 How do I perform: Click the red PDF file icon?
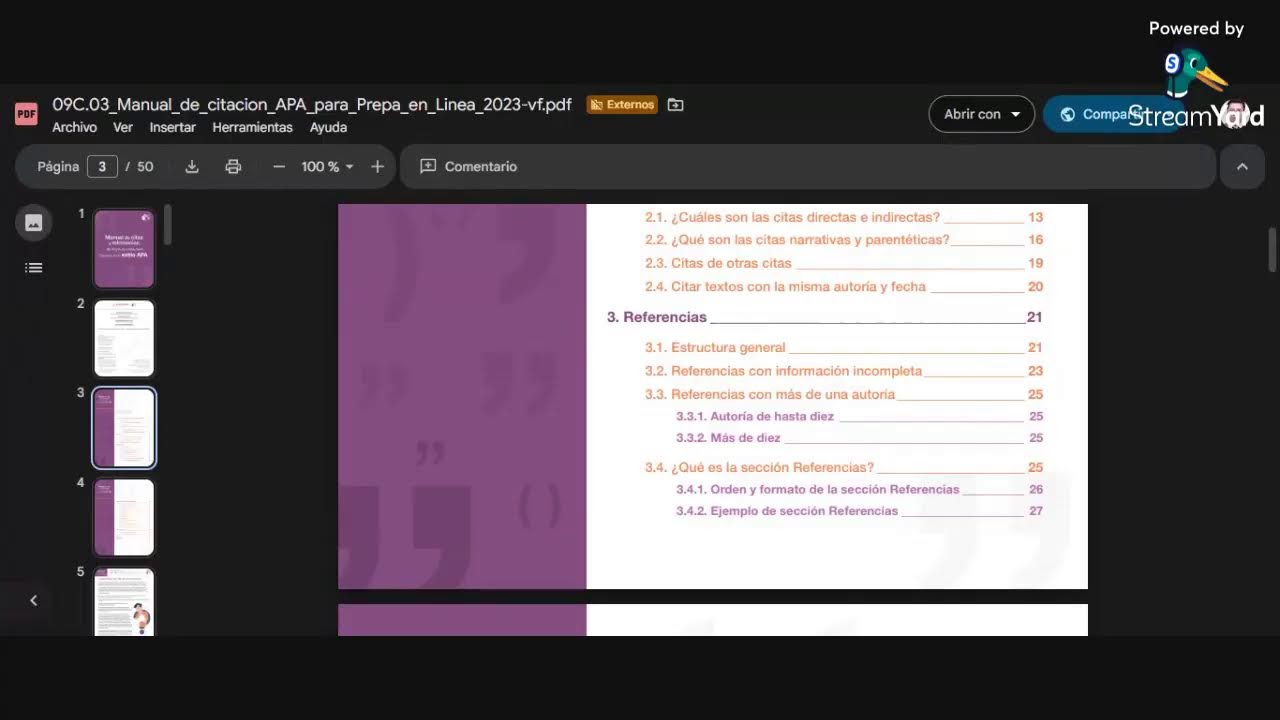[x=26, y=114]
